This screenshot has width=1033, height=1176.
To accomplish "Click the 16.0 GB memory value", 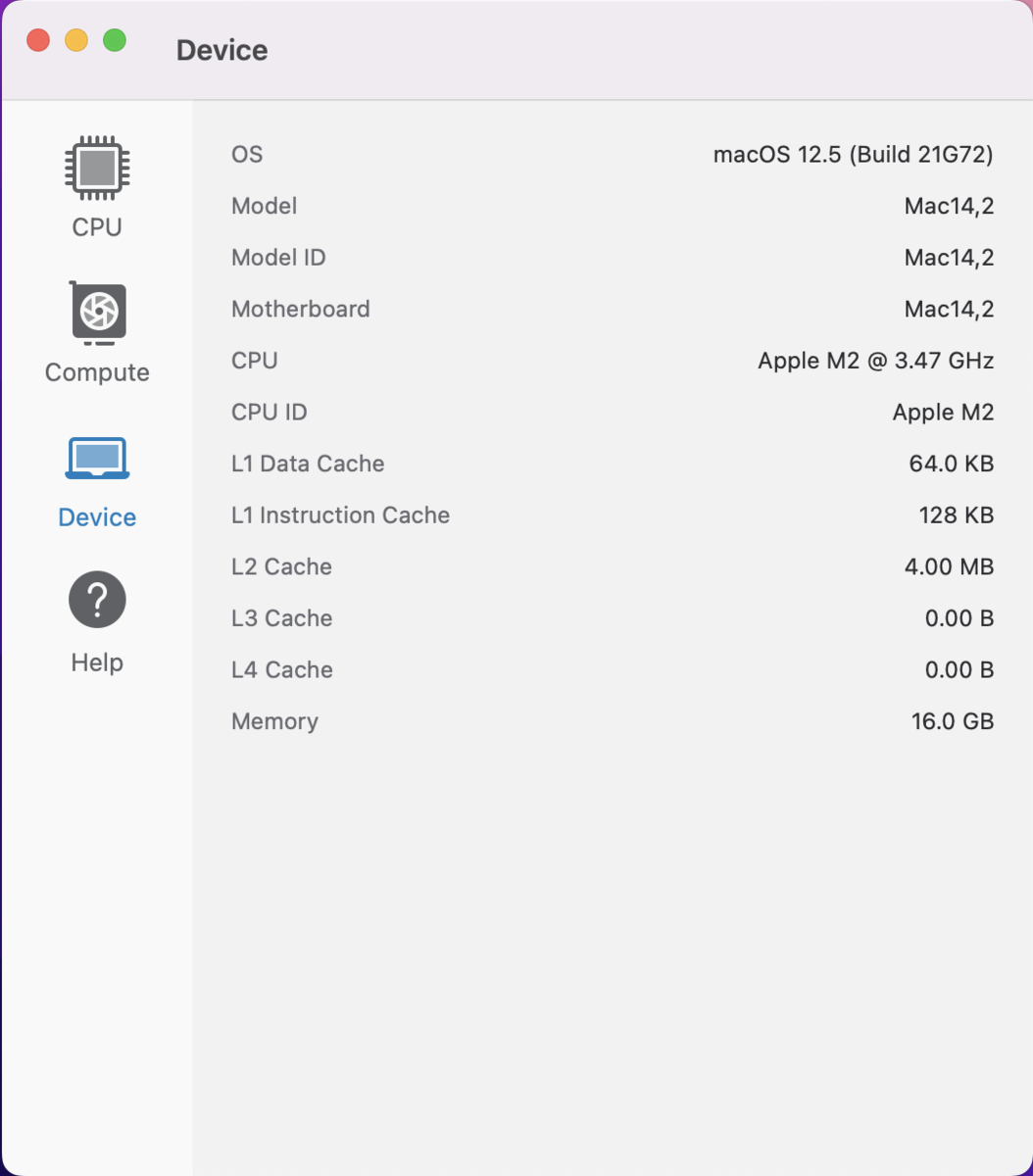I will pyautogui.click(x=952, y=721).
